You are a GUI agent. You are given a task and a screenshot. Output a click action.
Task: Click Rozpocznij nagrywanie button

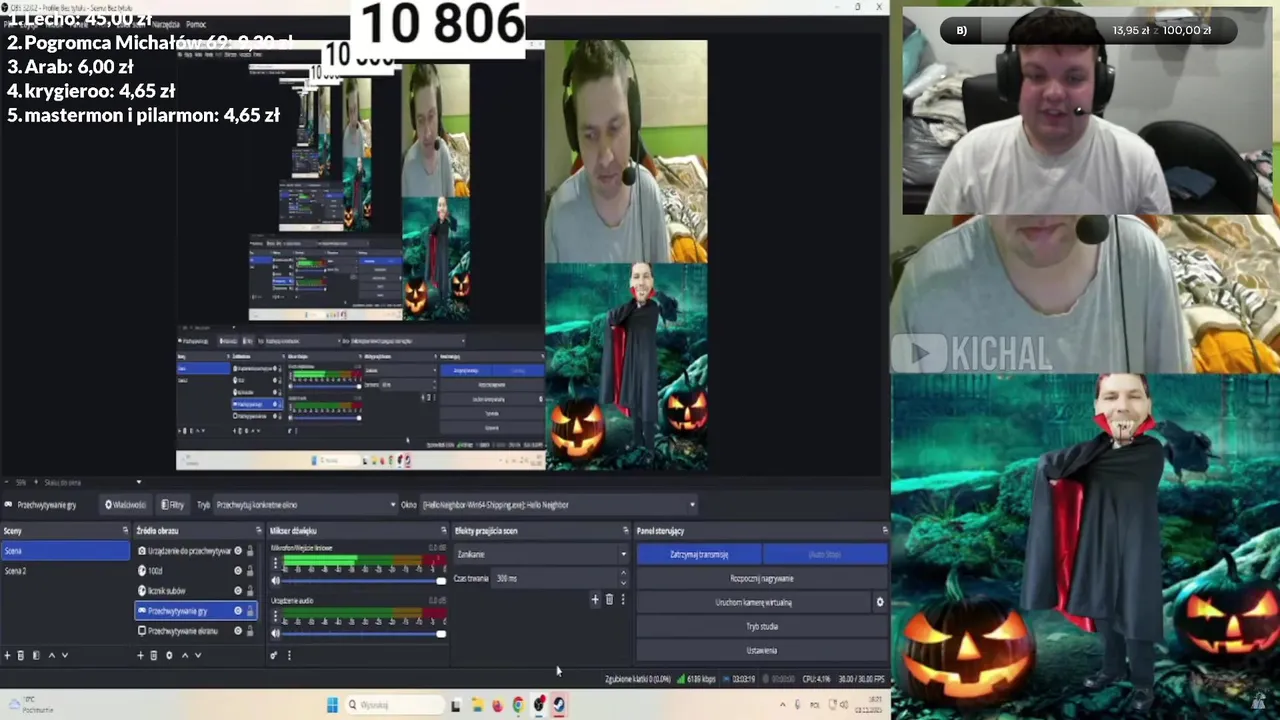pos(762,578)
